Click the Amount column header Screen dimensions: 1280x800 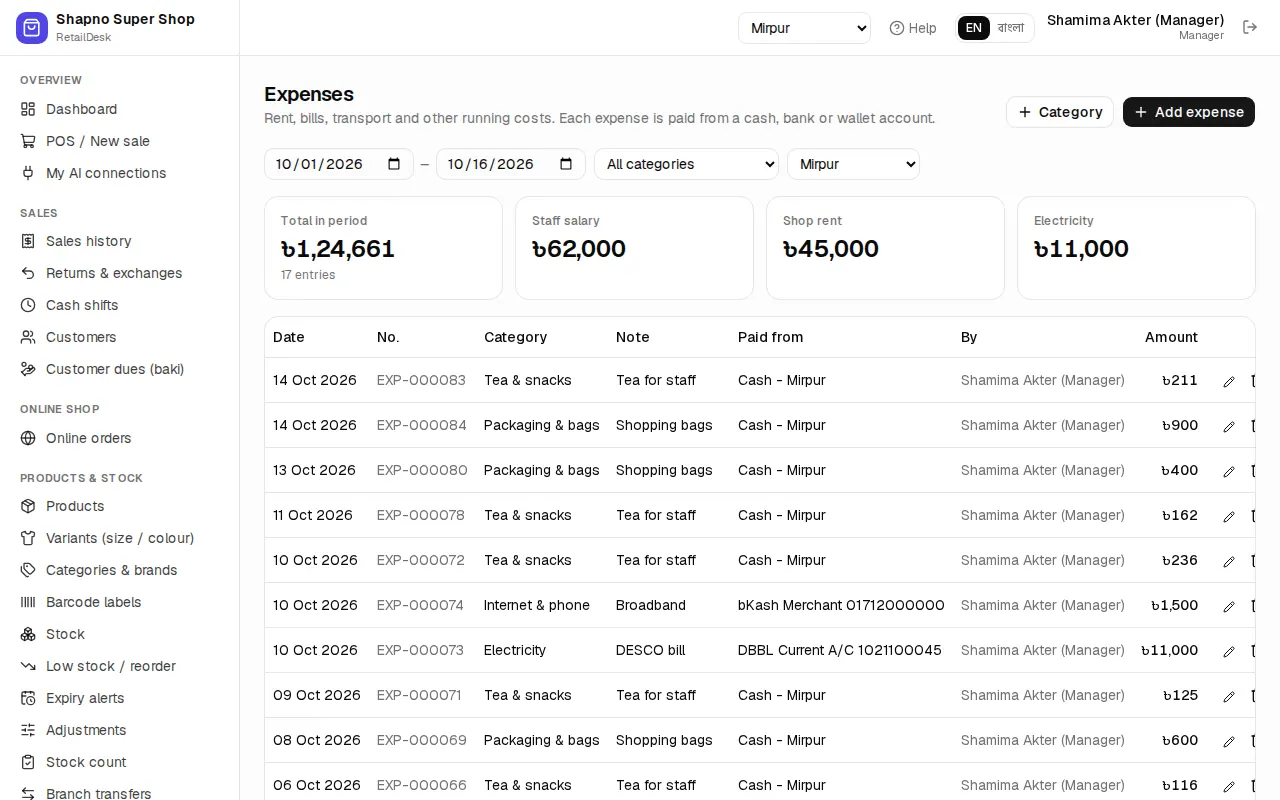coord(1171,337)
